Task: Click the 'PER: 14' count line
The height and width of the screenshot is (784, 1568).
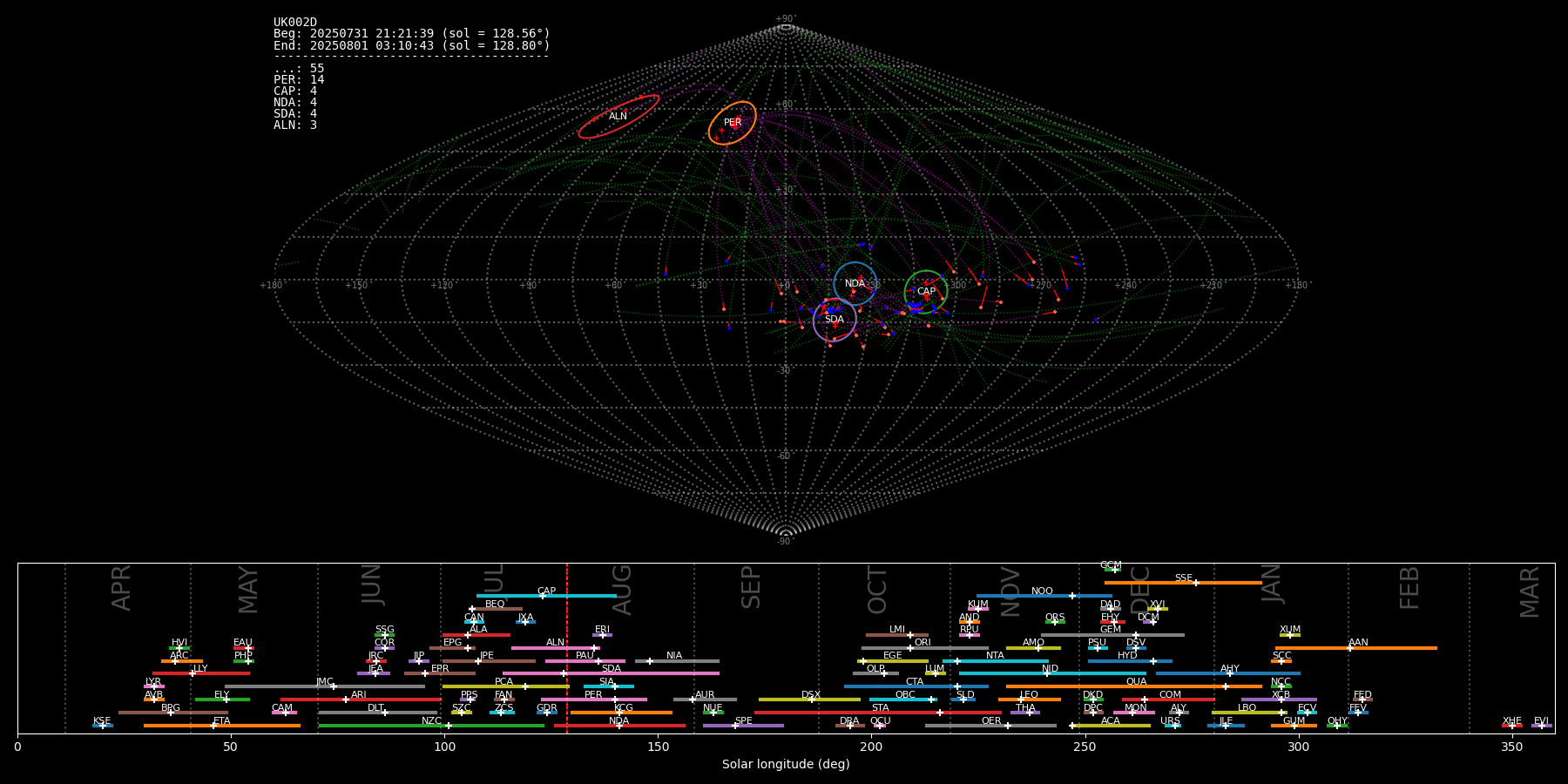Action: (299, 79)
